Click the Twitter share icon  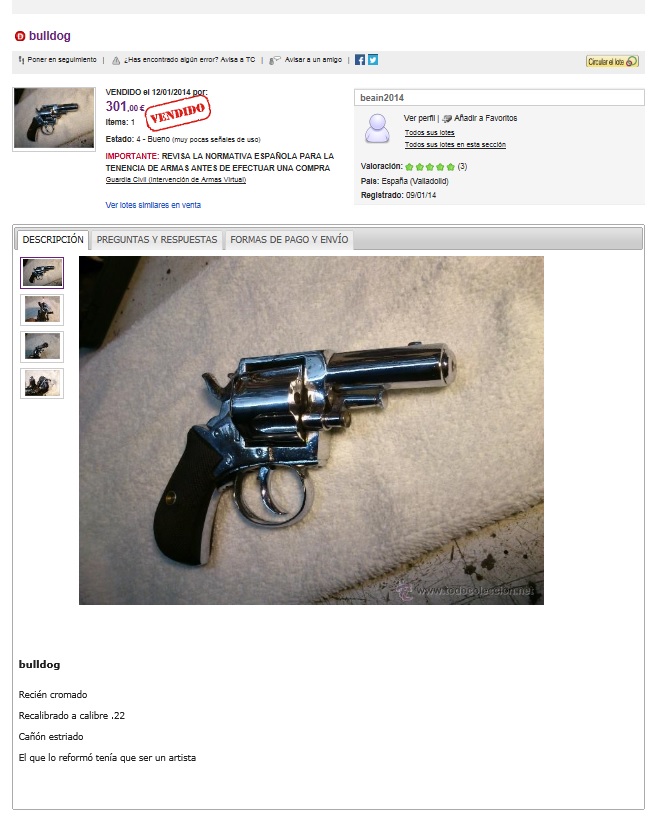[x=373, y=60]
